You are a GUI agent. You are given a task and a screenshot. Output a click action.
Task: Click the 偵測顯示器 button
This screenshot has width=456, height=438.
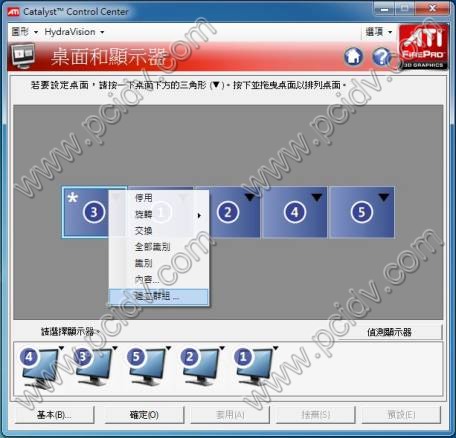point(389,332)
